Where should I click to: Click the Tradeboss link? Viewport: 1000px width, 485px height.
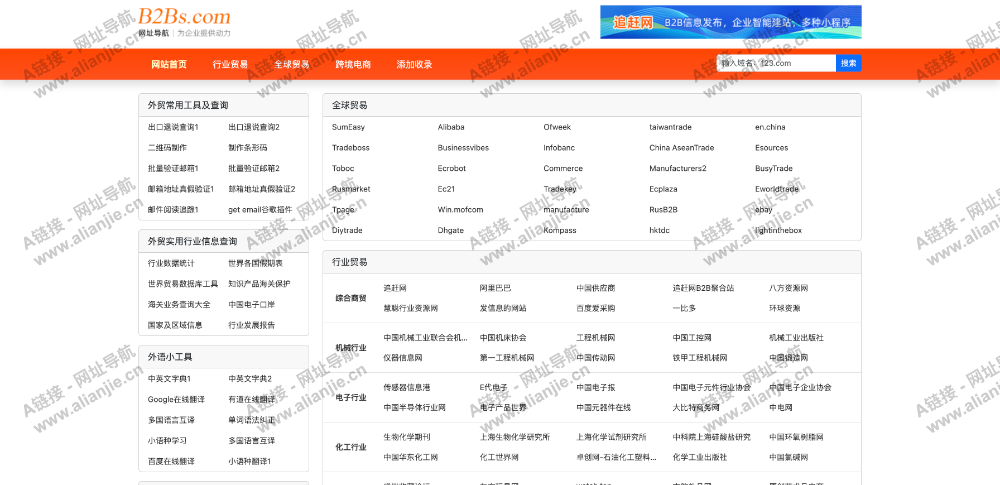[x=350, y=147]
